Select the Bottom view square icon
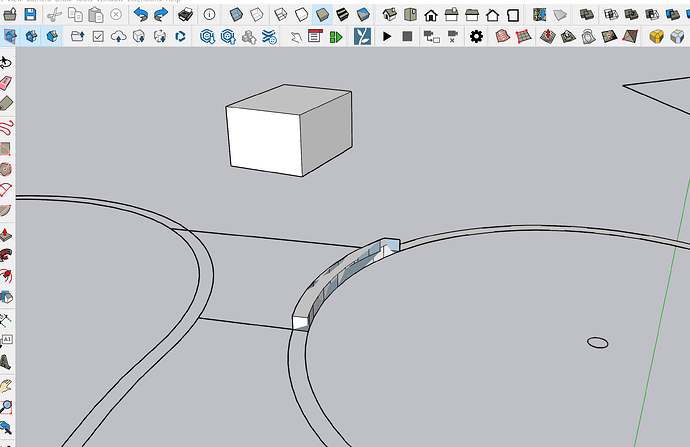The width and height of the screenshot is (690, 447). point(513,15)
